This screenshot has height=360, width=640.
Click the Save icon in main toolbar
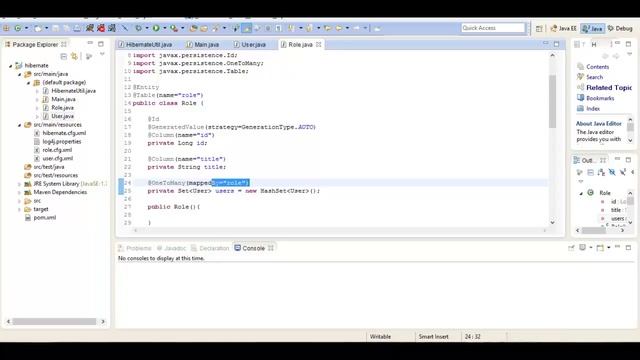[56, 28]
